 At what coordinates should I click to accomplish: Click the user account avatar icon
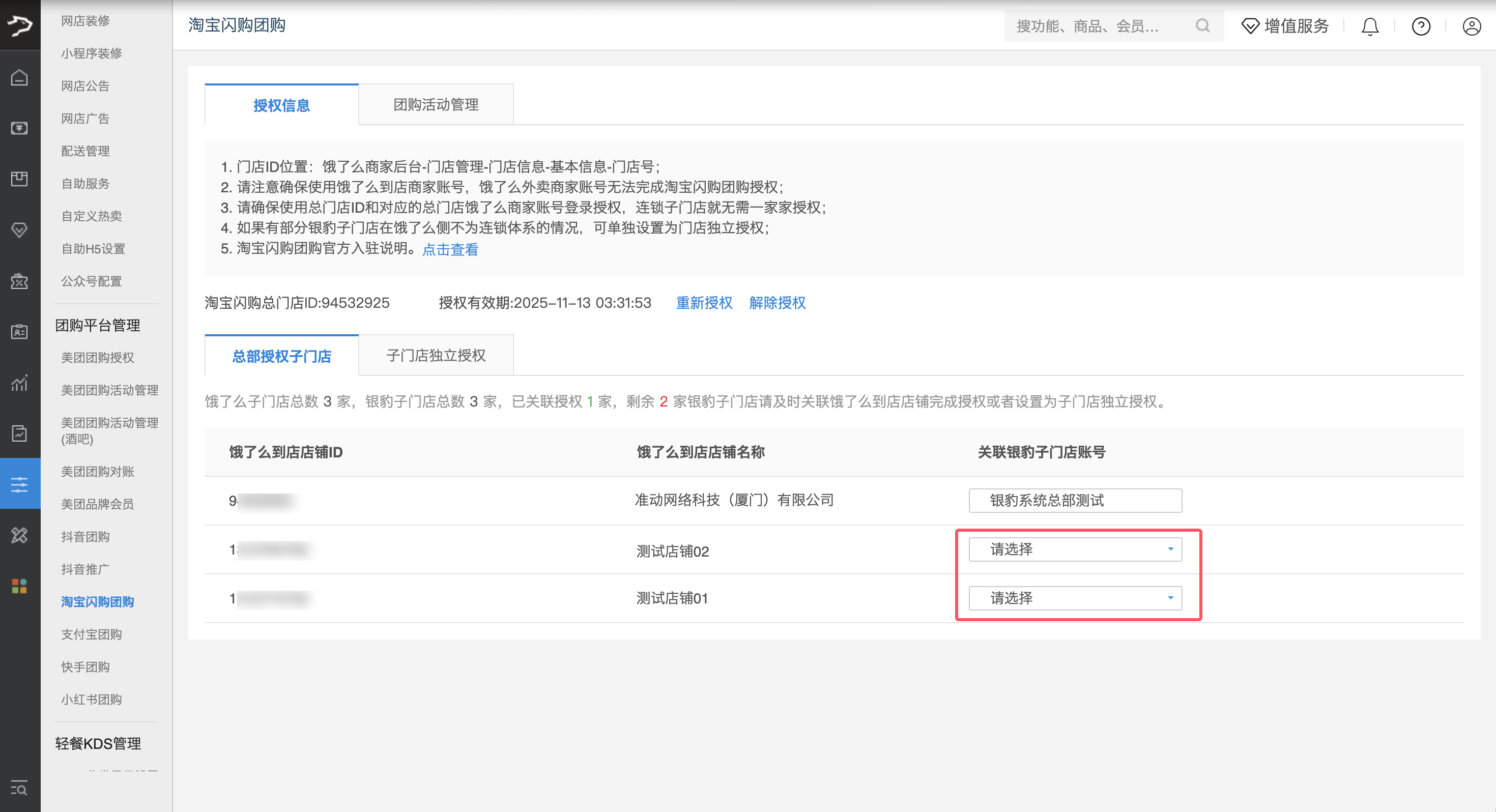(x=1471, y=26)
